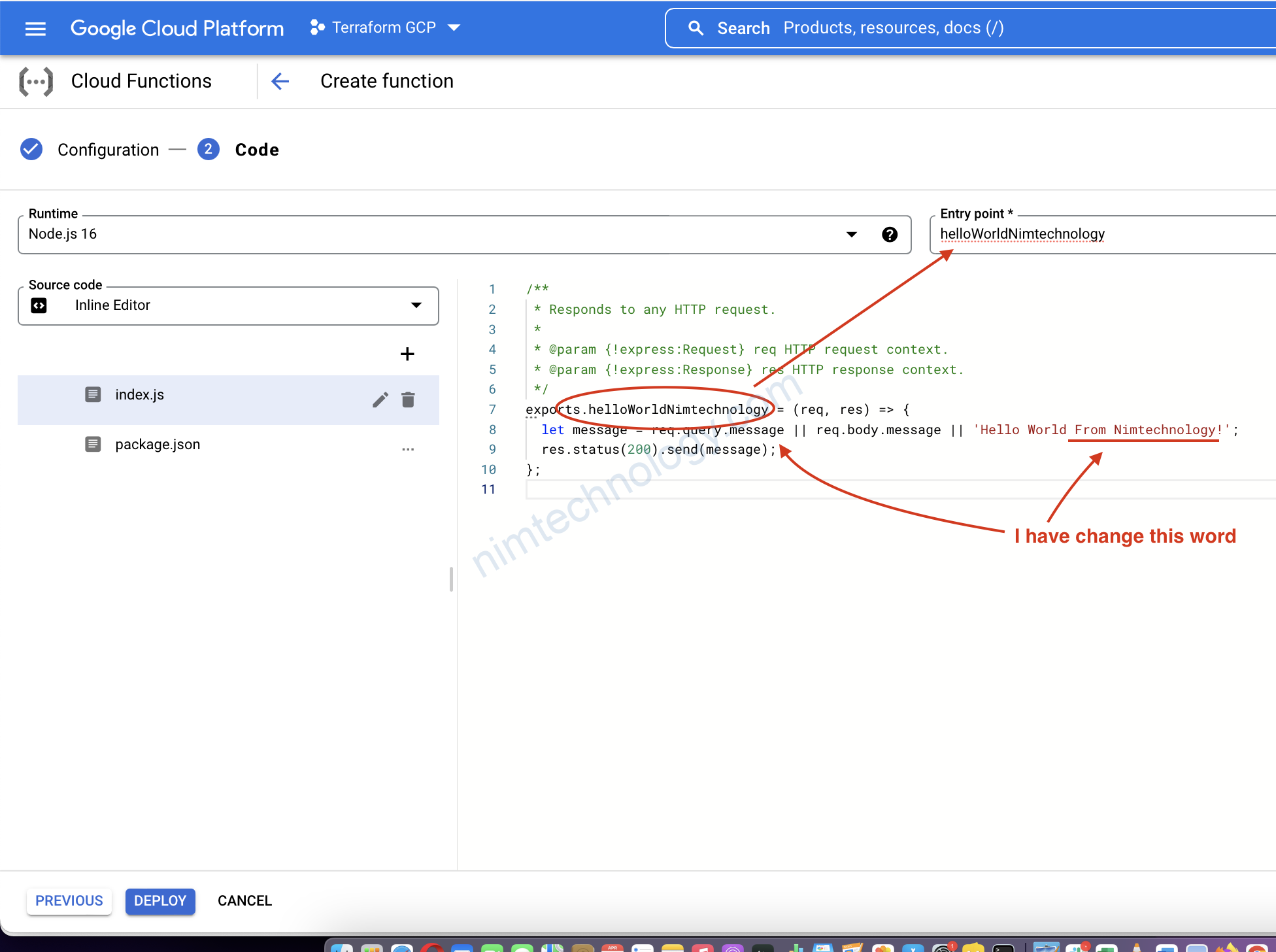Open the hamburger navigation menu
1276x952 pixels.
click(x=35, y=28)
